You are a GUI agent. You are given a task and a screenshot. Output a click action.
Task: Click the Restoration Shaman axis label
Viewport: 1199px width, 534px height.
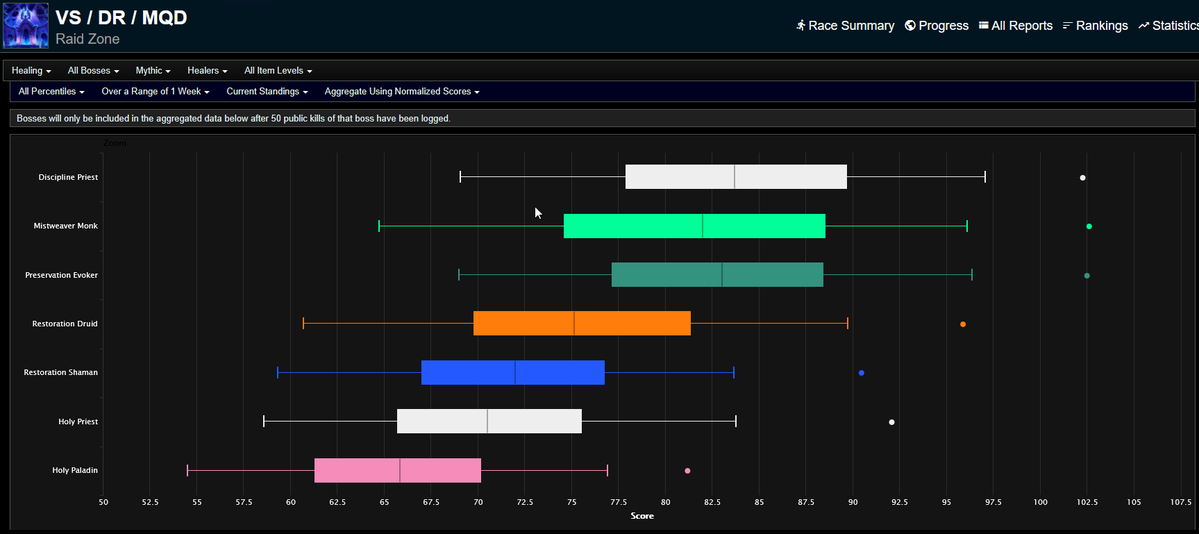click(x=61, y=373)
